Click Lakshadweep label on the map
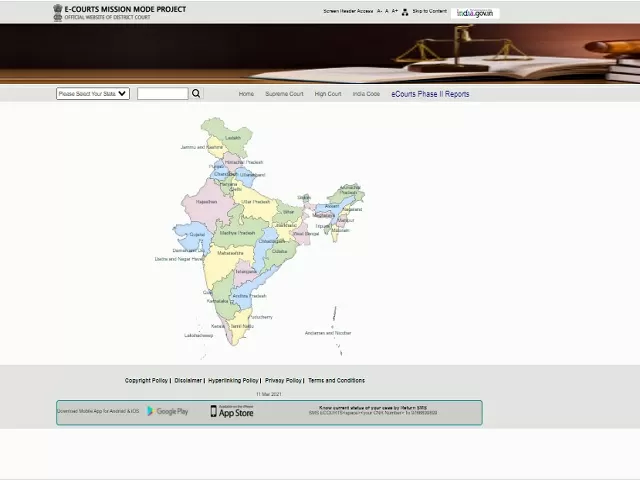Screen dimensions: 640x480 point(199,336)
